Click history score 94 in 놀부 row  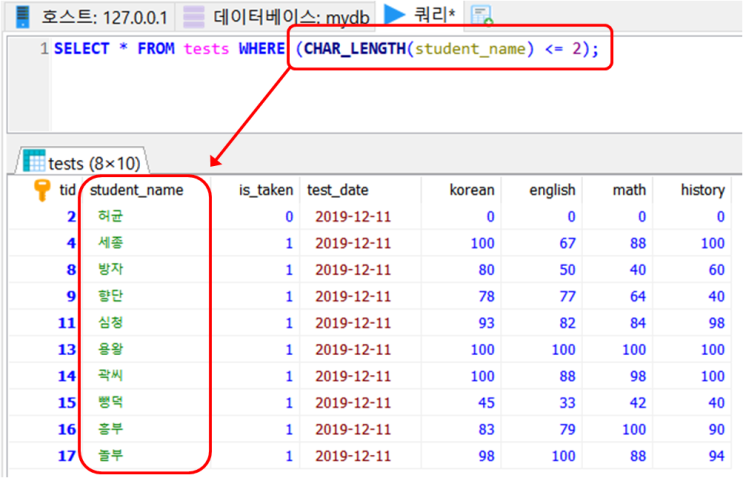point(716,456)
